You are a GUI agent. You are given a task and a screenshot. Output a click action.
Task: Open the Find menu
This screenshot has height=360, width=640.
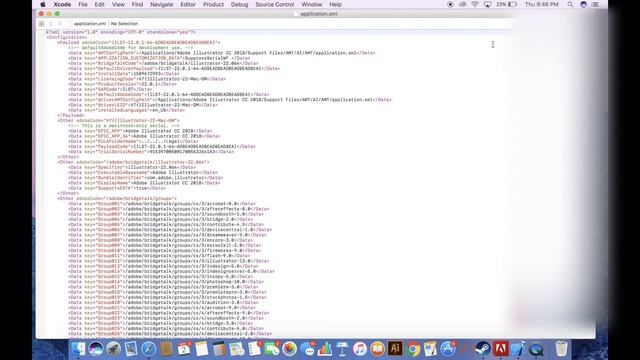click(x=138, y=4)
